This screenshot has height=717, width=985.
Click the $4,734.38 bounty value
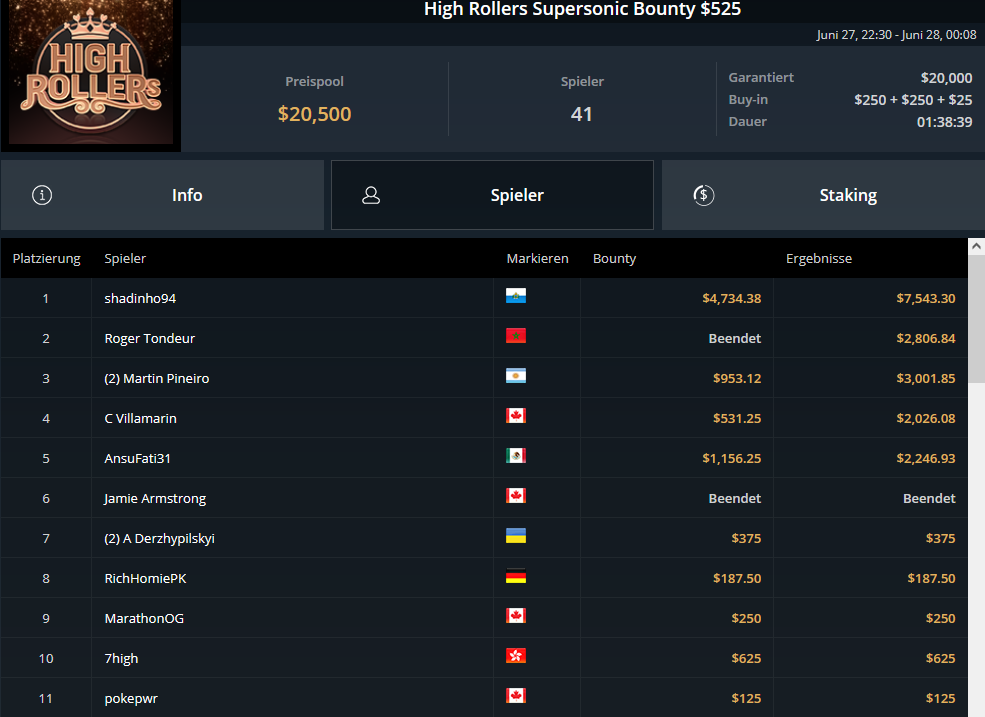click(x=731, y=298)
